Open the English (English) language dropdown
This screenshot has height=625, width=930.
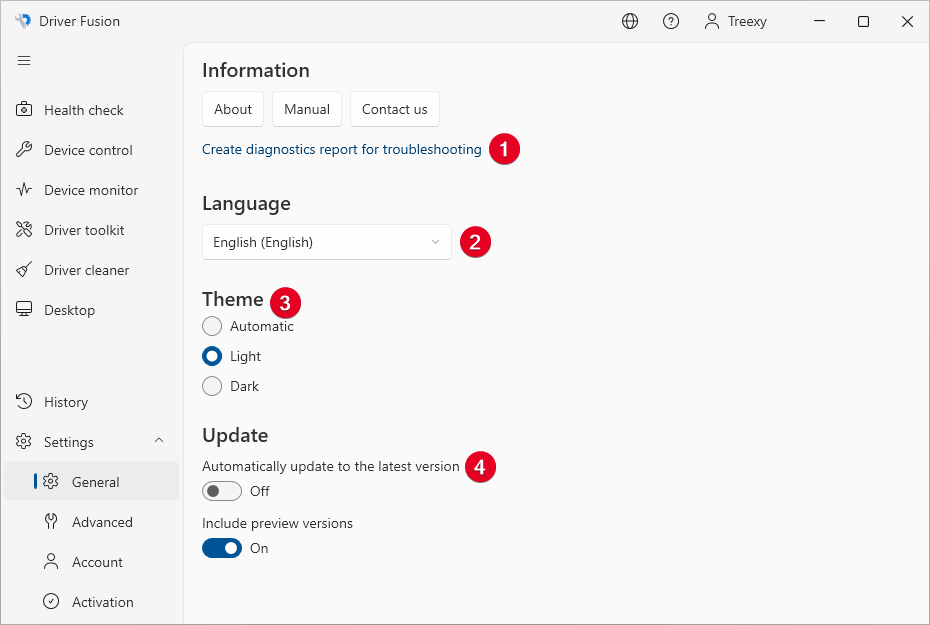327,242
